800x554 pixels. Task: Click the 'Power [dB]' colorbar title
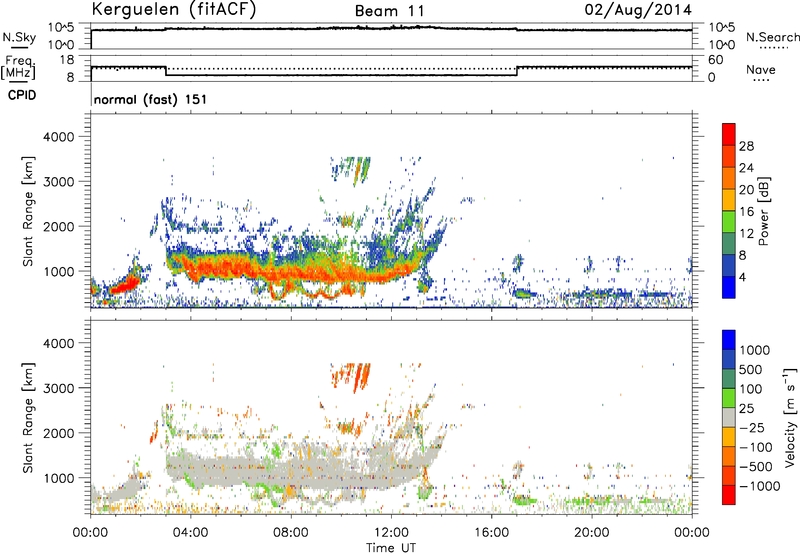(x=763, y=211)
